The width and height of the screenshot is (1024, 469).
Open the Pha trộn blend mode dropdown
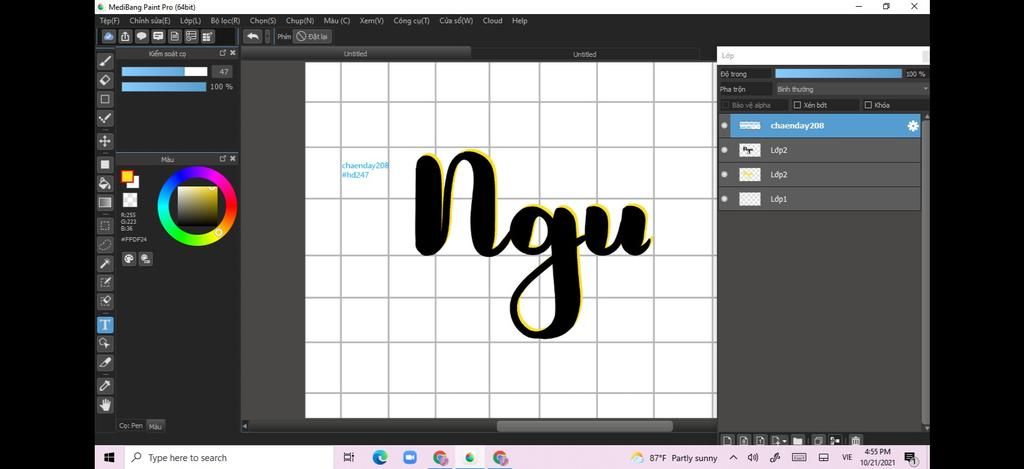click(852, 89)
